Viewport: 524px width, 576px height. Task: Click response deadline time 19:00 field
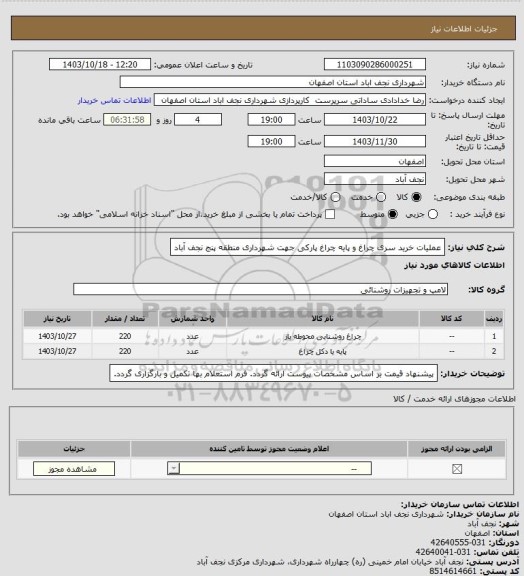(x=272, y=120)
